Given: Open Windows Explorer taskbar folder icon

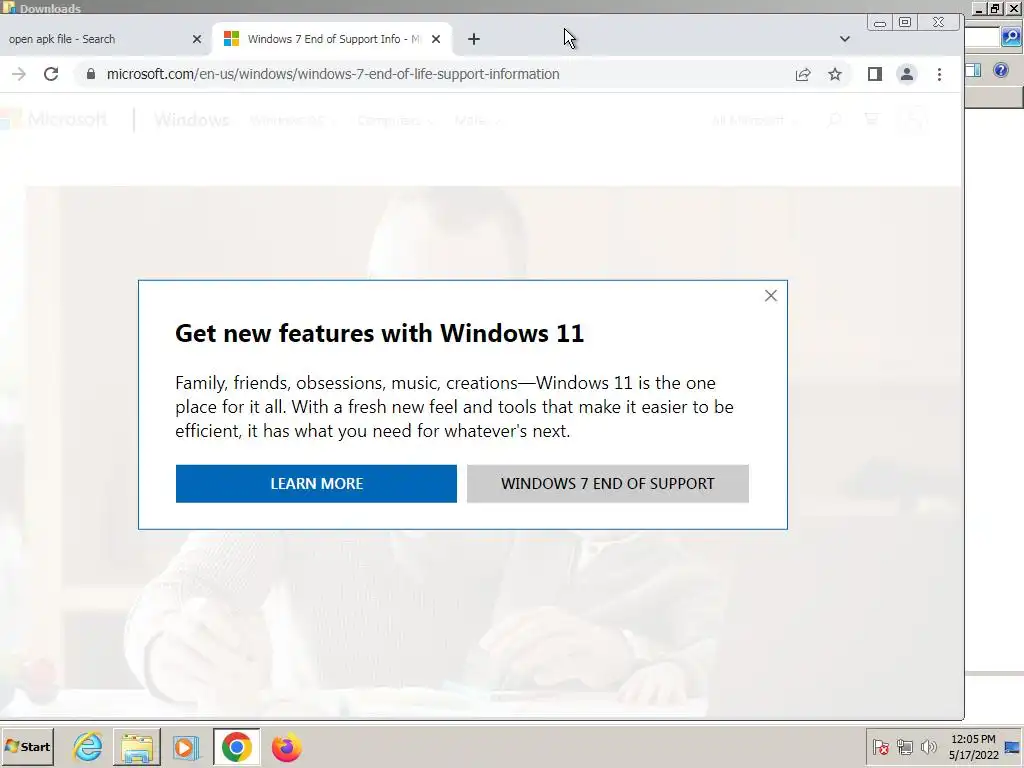Looking at the screenshot, I should [137, 748].
